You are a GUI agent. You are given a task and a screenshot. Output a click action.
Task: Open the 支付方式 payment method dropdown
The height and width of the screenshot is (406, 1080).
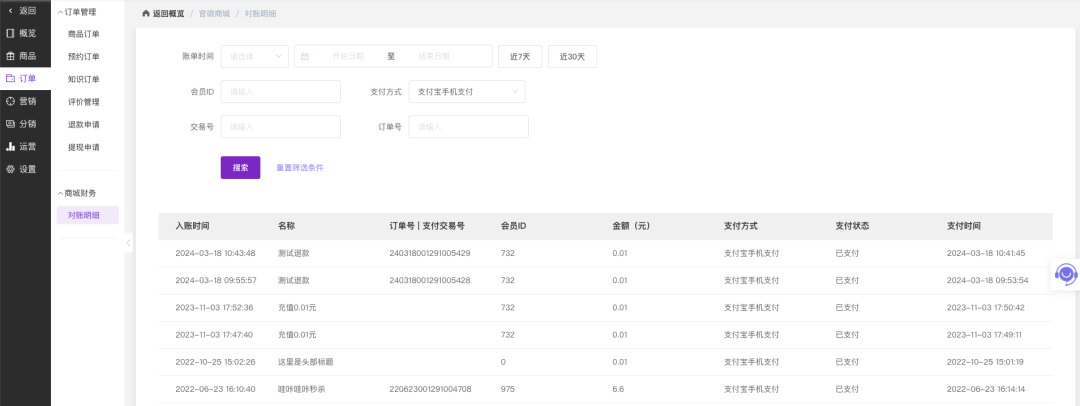pos(466,91)
